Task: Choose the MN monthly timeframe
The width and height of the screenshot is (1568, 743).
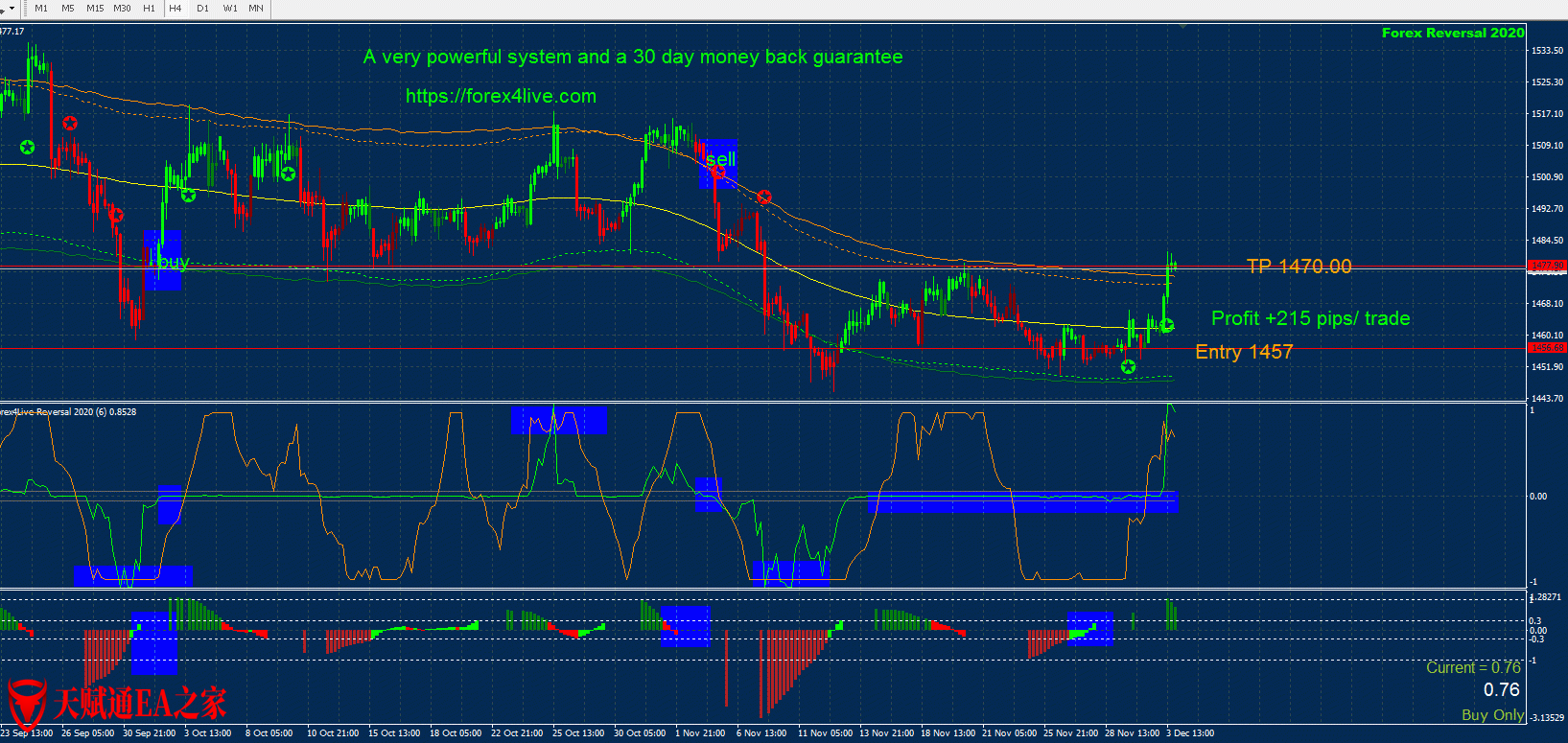Action: coord(256,9)
